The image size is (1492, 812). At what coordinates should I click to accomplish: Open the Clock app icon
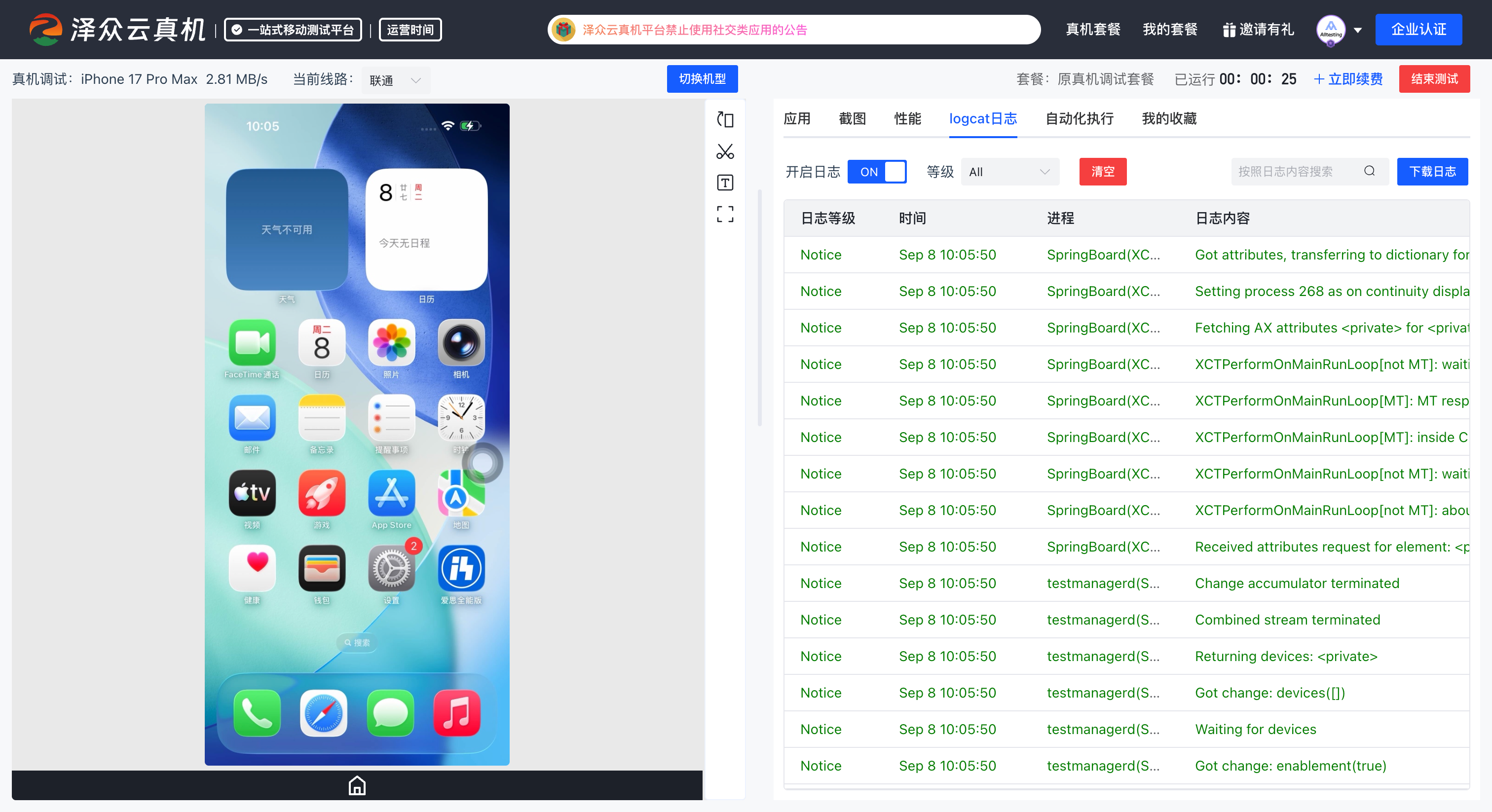461,418
